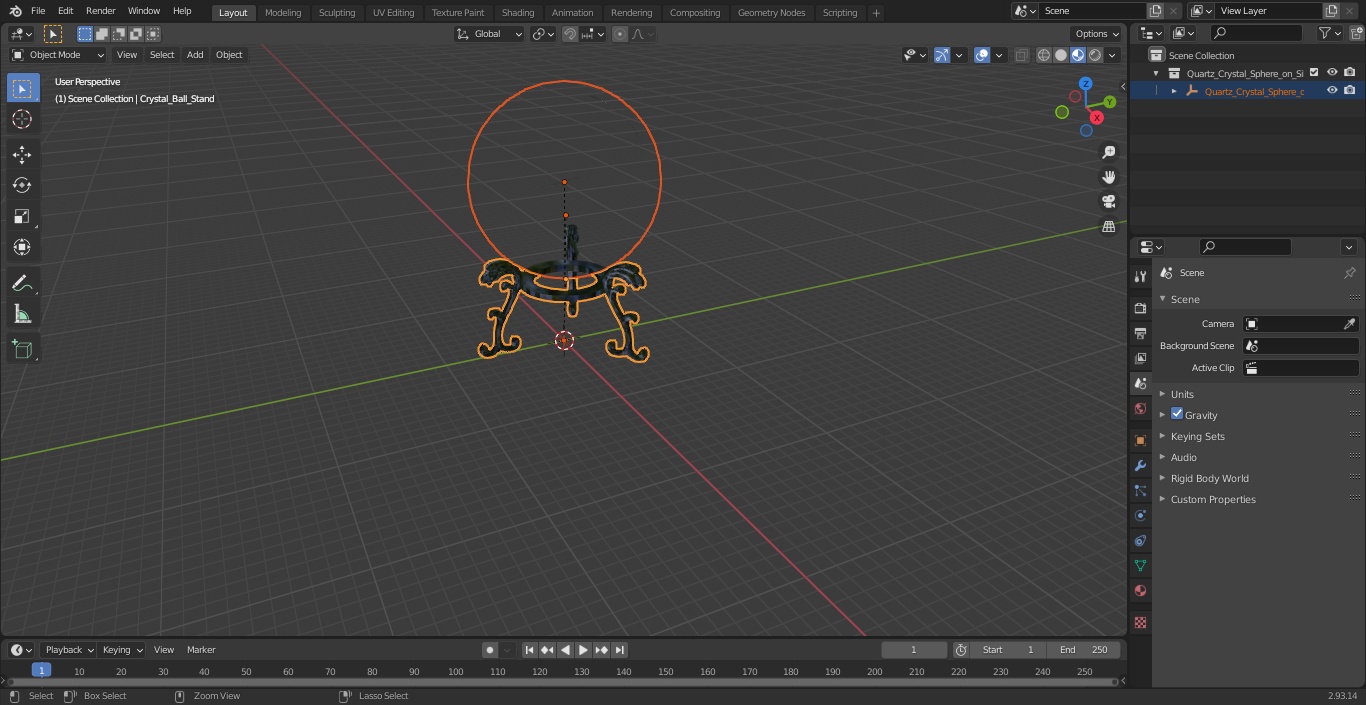This screenshot has width=1366, height=705.
Task: Open the viewport shading options dropdown arrow
Action: [x=1113, y=55]
